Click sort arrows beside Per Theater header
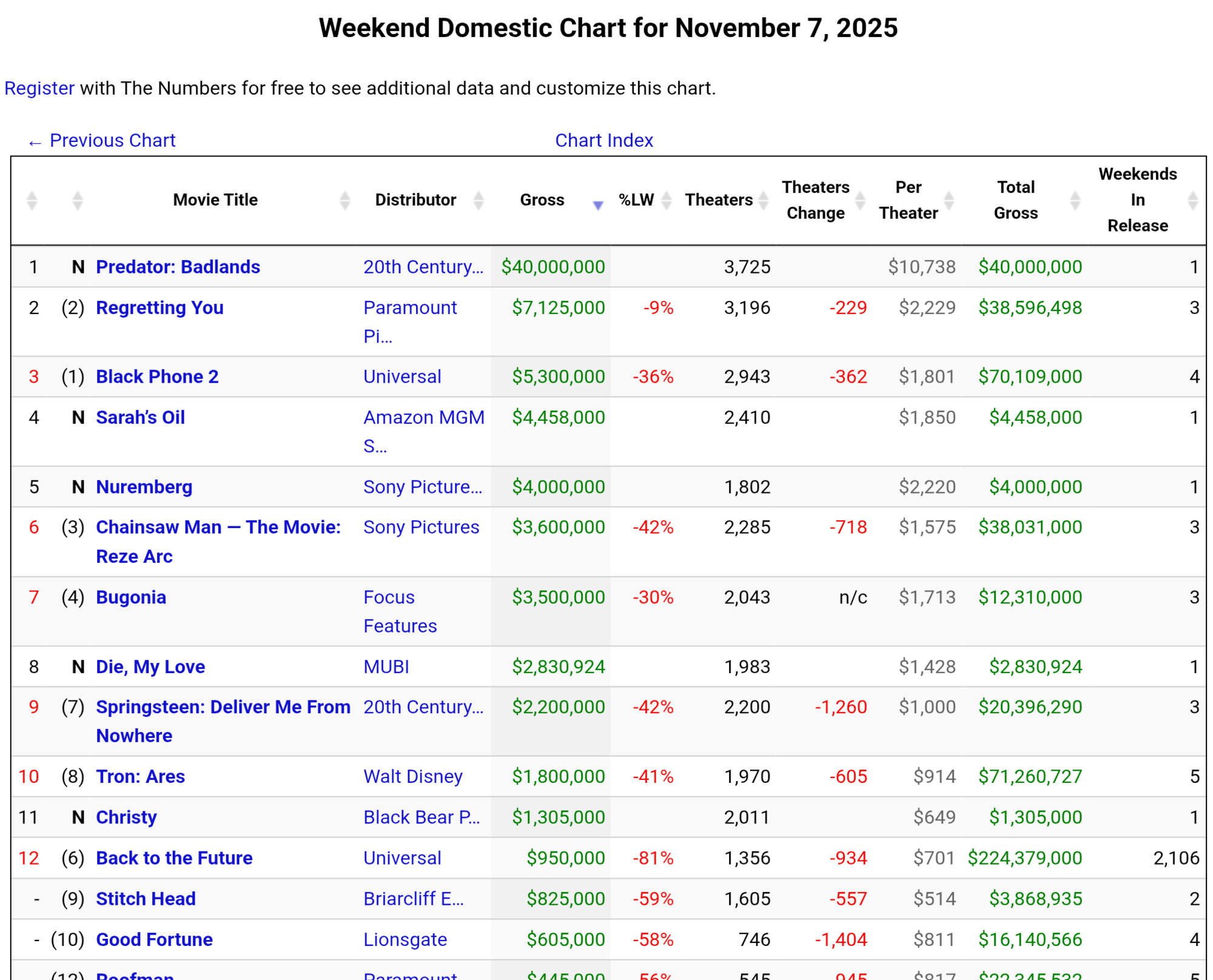Screen dimensions: 1213x980 point(949,200)
